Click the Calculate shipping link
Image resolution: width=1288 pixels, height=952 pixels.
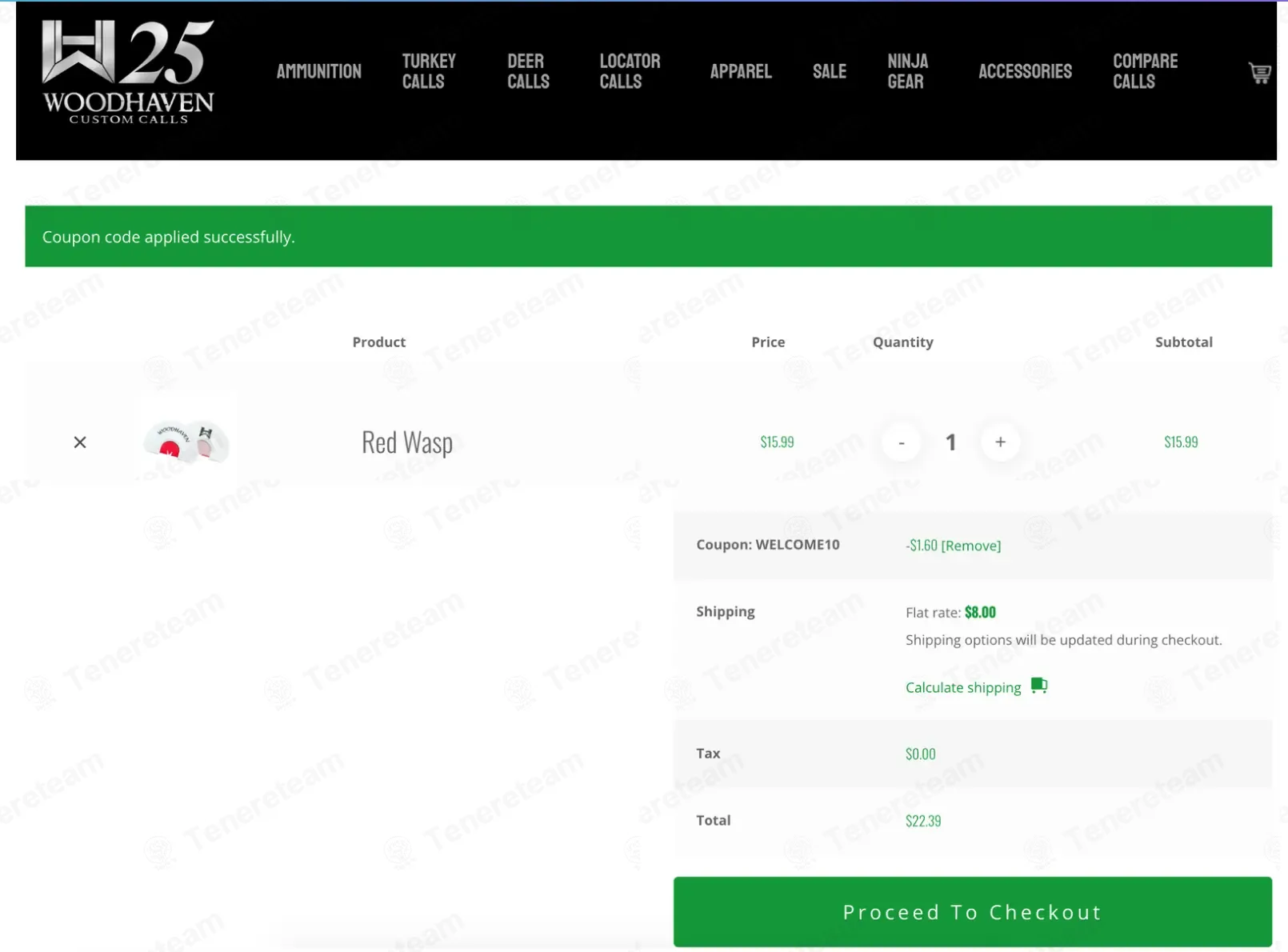963,687
